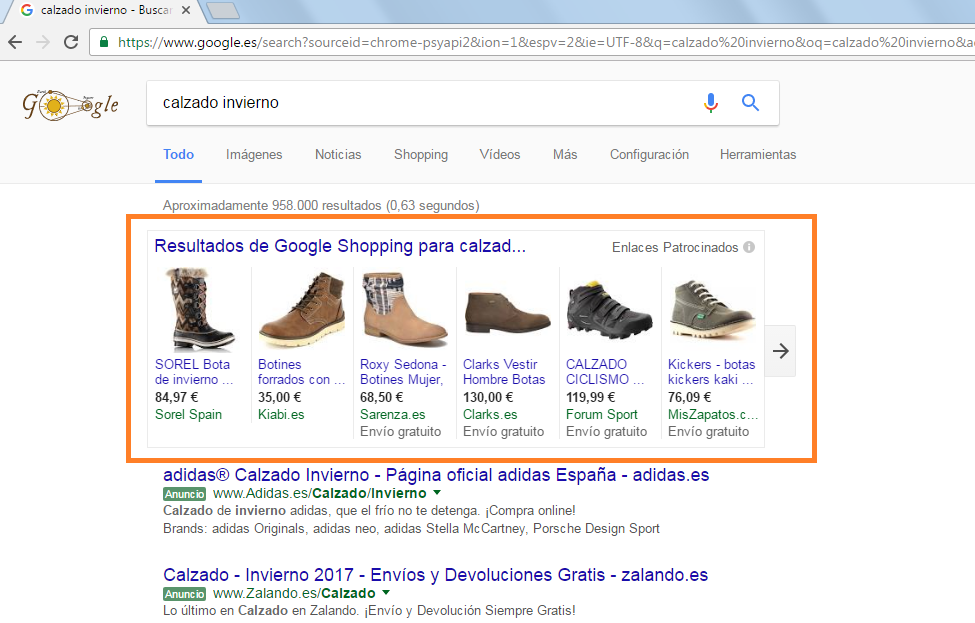The width and height of the screenshot is (975, 623).
Task: Click the 'Aproximadamente 958.000 resultados' text
Action: (272, 205)
